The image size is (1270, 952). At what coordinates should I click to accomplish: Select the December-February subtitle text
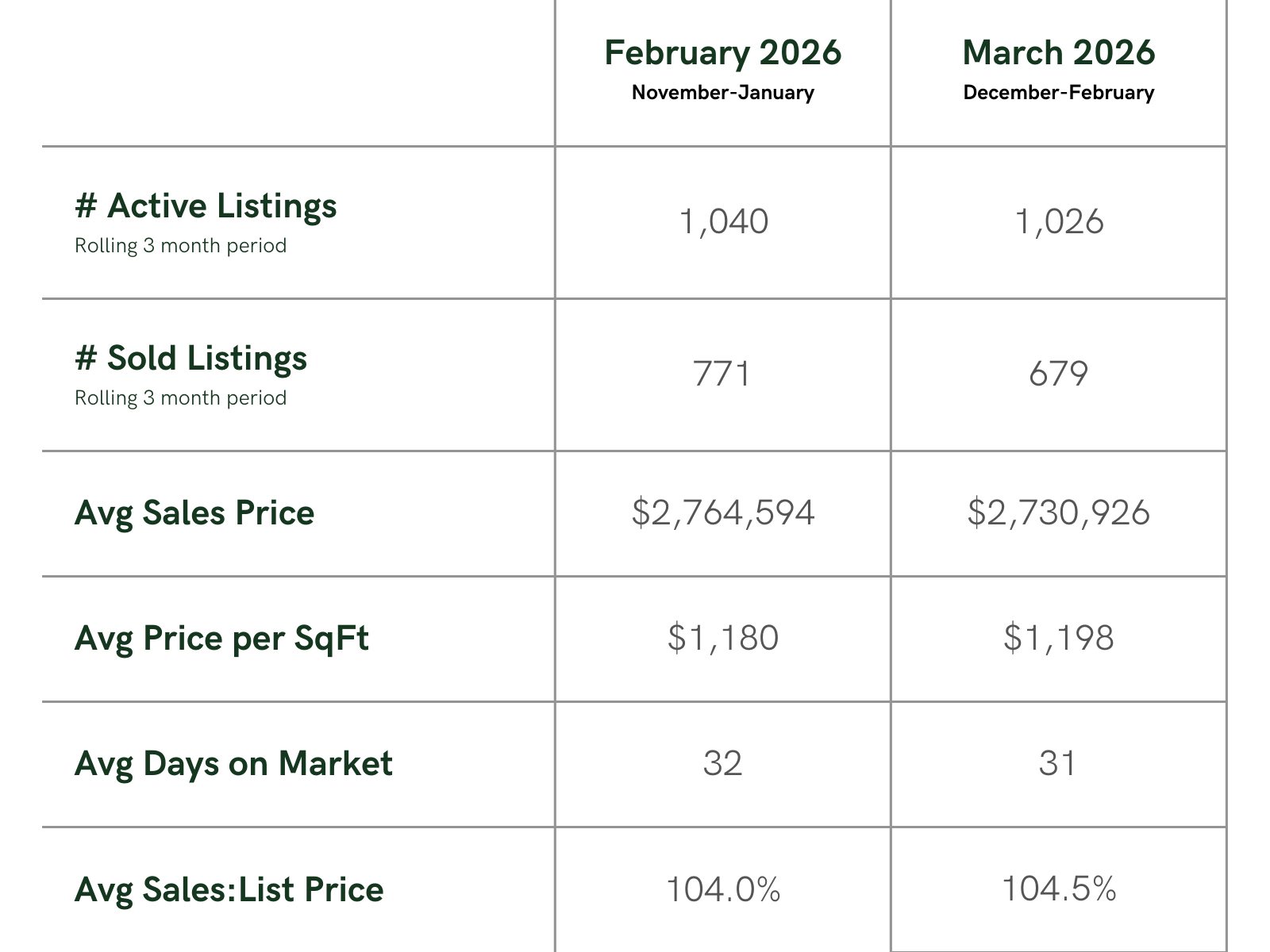(x=1058, y=93)
